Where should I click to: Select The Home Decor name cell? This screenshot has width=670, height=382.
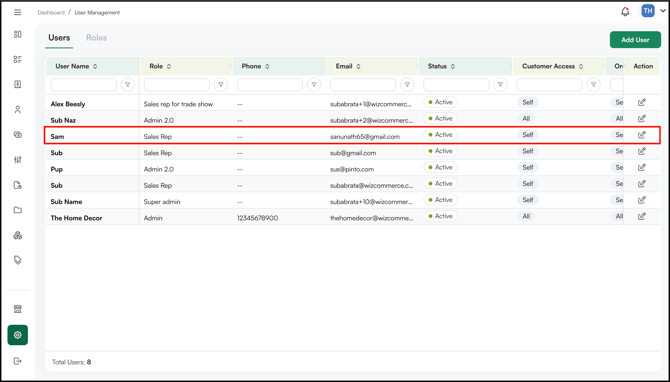(x=76, y=218)
